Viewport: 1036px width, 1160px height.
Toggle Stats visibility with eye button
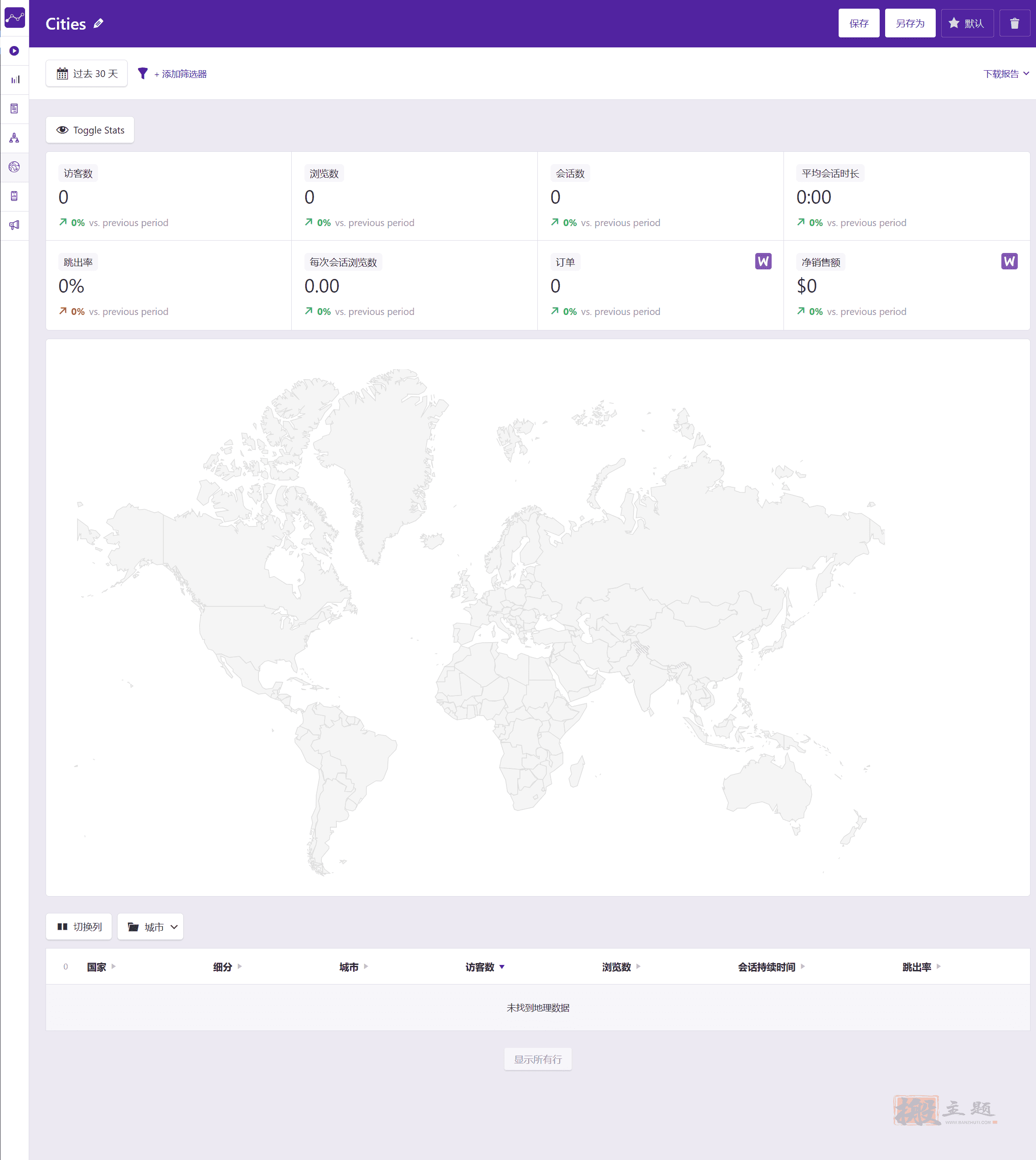pos(90,130)
